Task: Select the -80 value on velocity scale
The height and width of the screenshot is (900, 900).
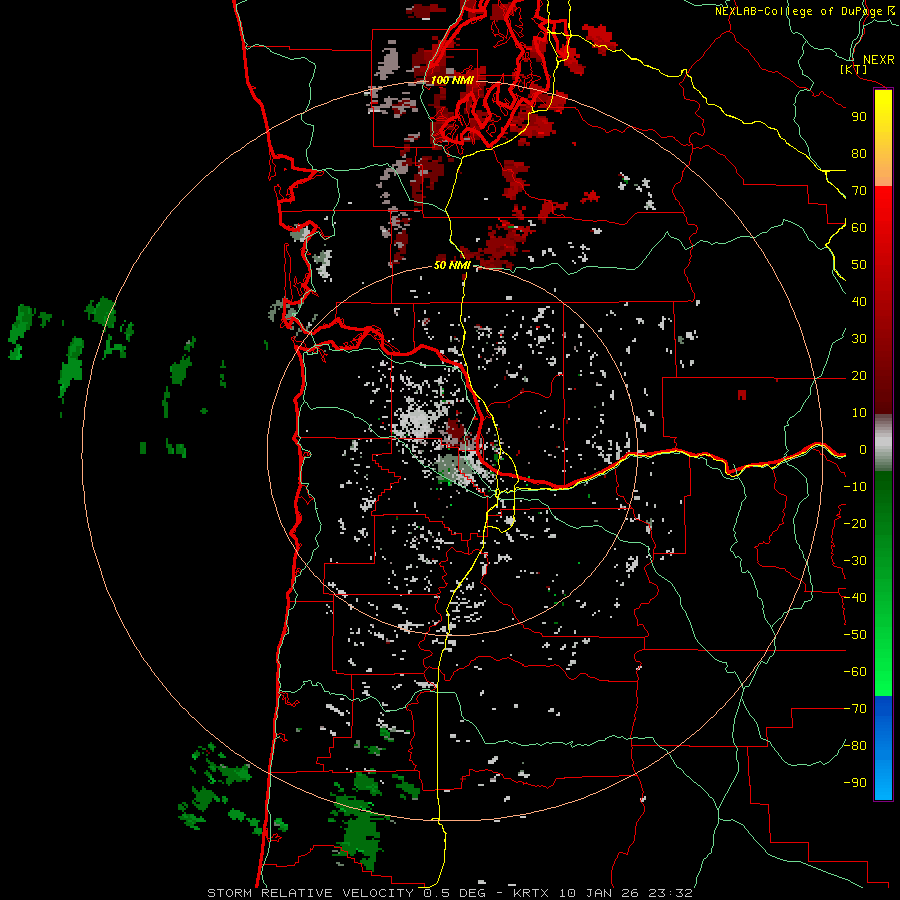Action: 855,746
